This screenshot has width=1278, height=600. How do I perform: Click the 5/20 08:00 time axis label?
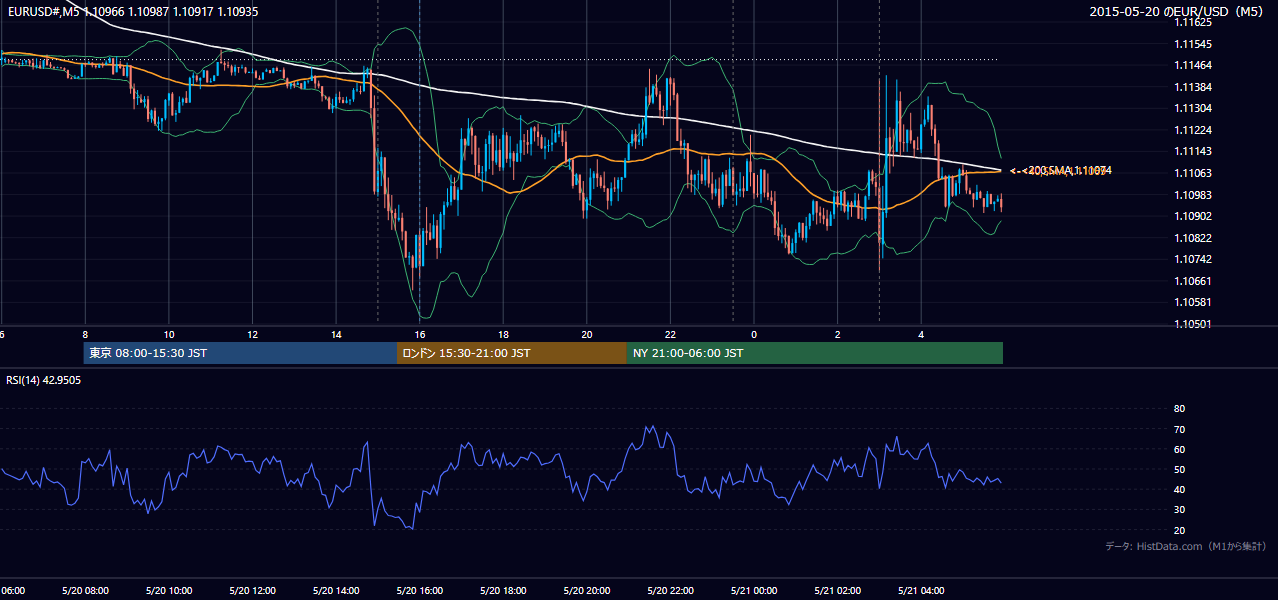click(85, 590)
